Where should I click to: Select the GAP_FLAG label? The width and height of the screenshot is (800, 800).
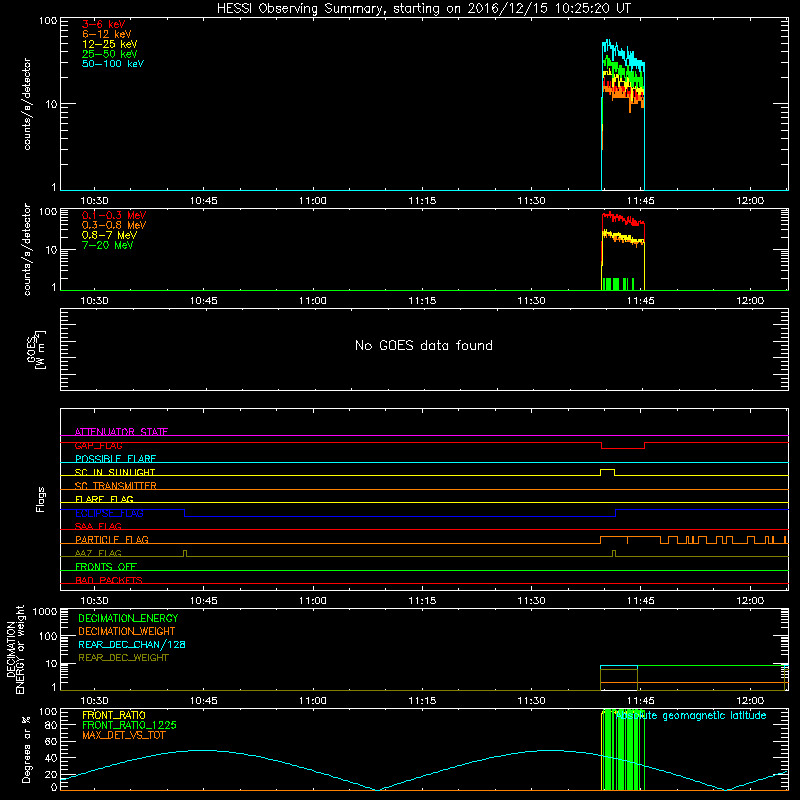pos(98,445)
